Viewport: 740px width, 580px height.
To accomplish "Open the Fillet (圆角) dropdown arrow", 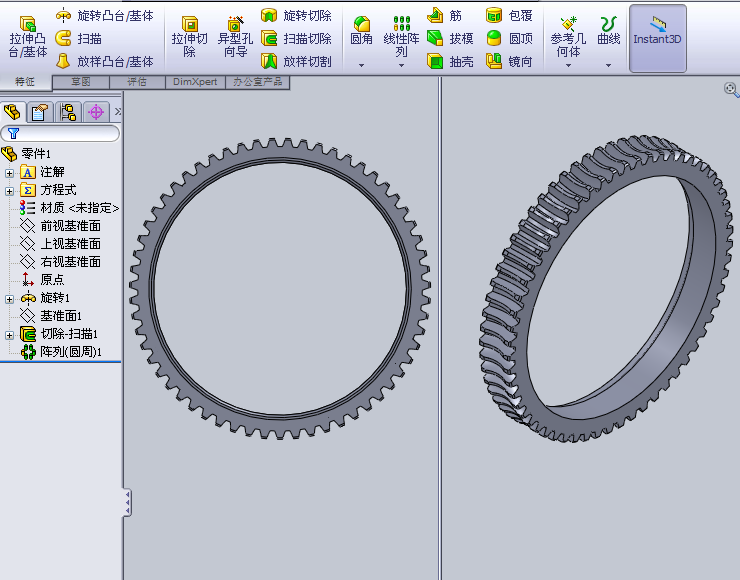I will (x=362, y=65).
